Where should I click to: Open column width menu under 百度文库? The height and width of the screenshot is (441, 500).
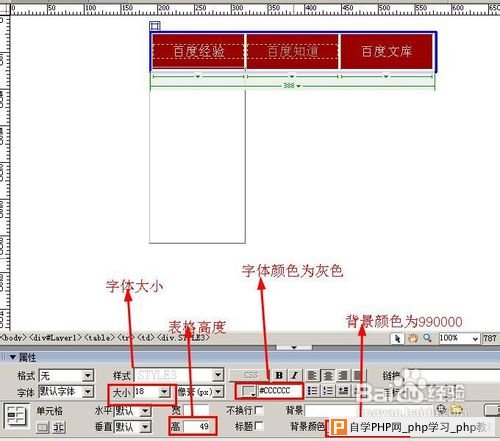coord(386,76)
